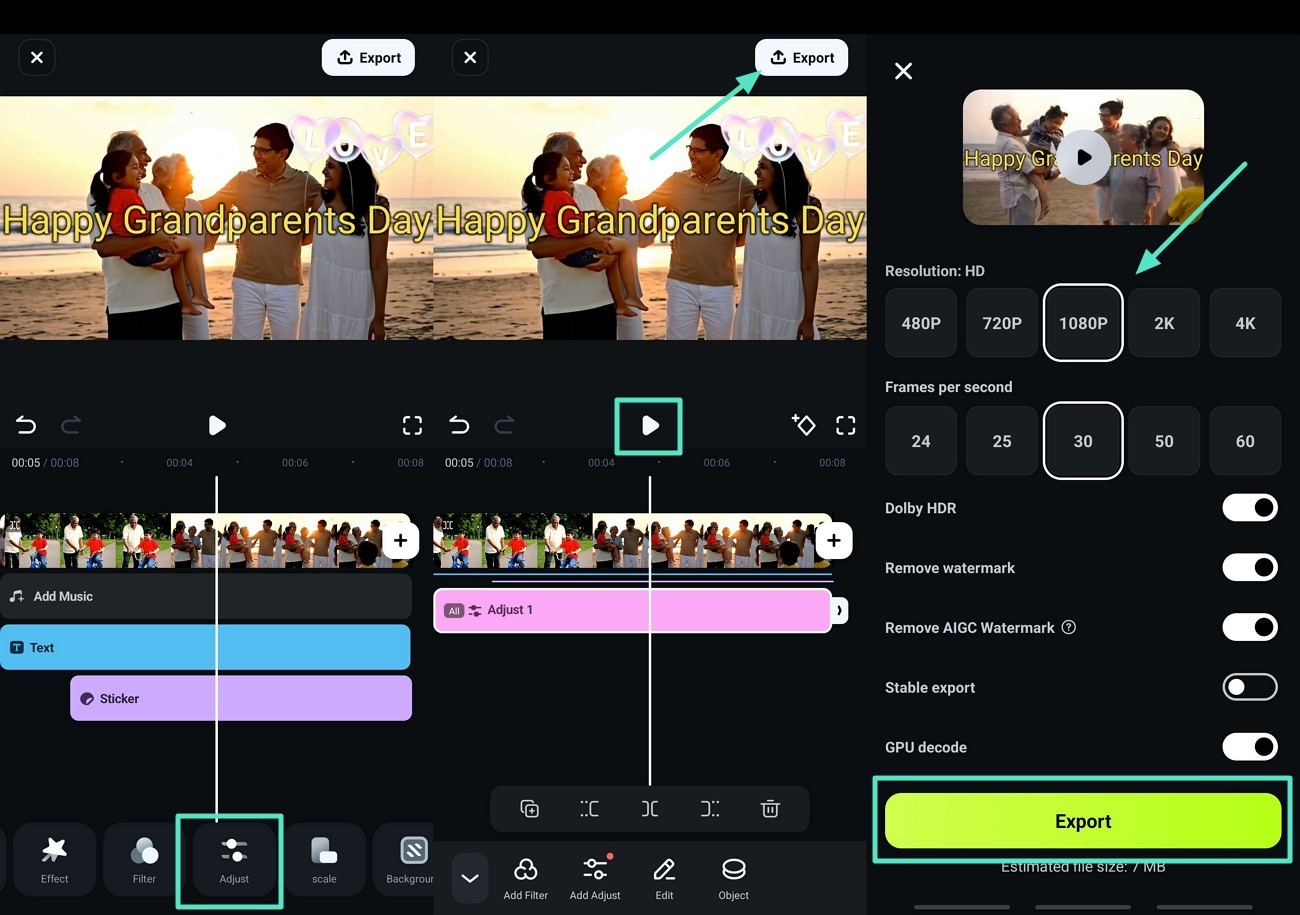This screenshot has width=1300, height=915.
Task: Select 1080P resolution
Action: click(1083, 323)
